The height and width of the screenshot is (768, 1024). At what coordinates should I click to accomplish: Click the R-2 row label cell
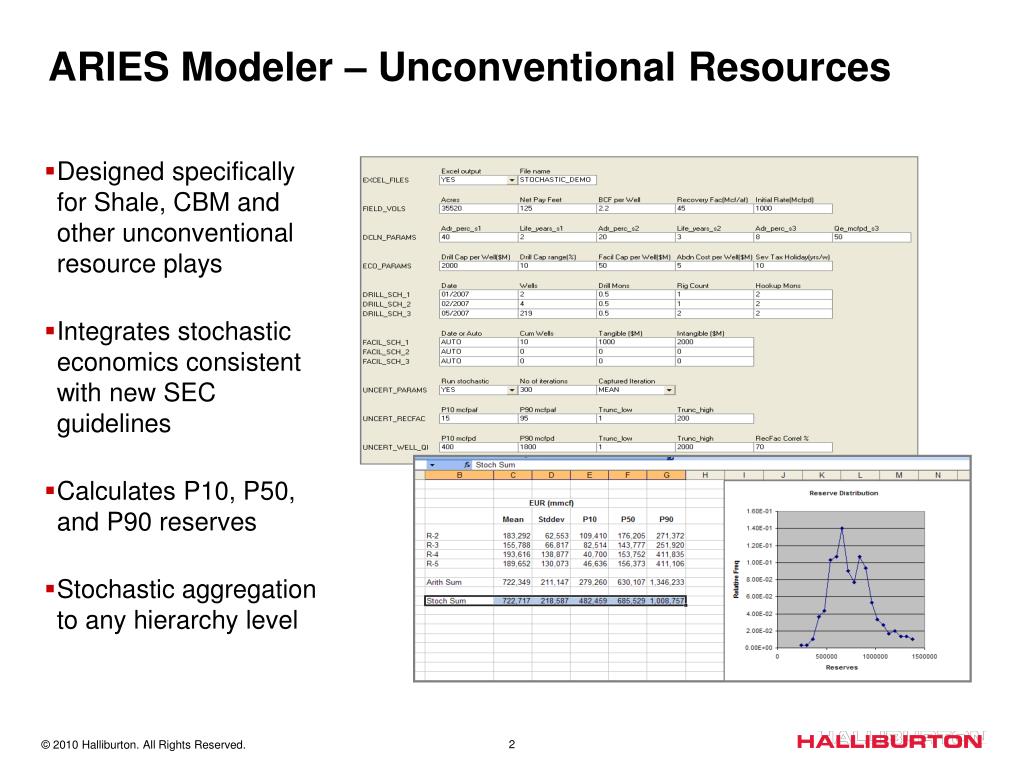coord(459,536)
